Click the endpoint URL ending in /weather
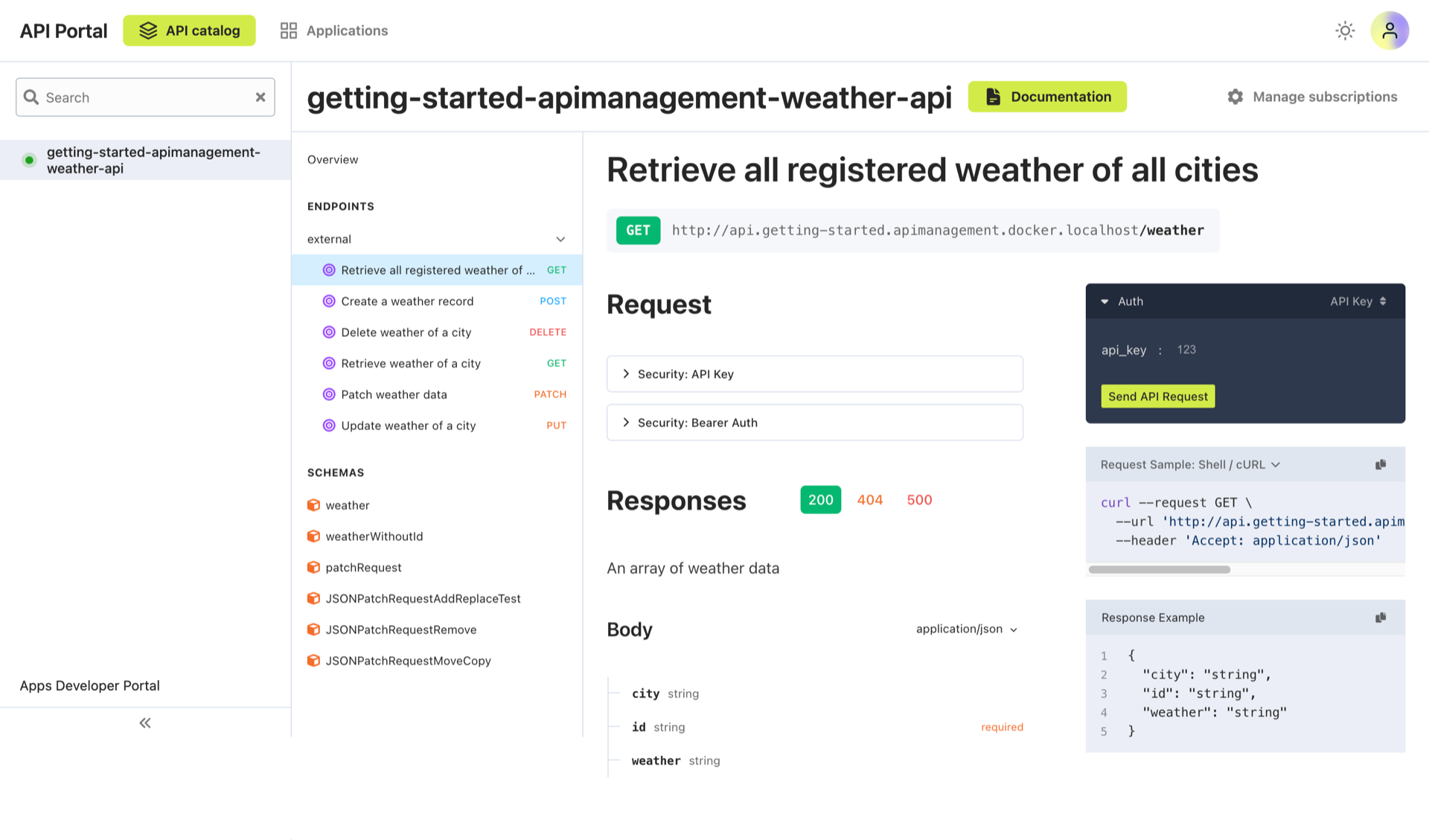 938,231
